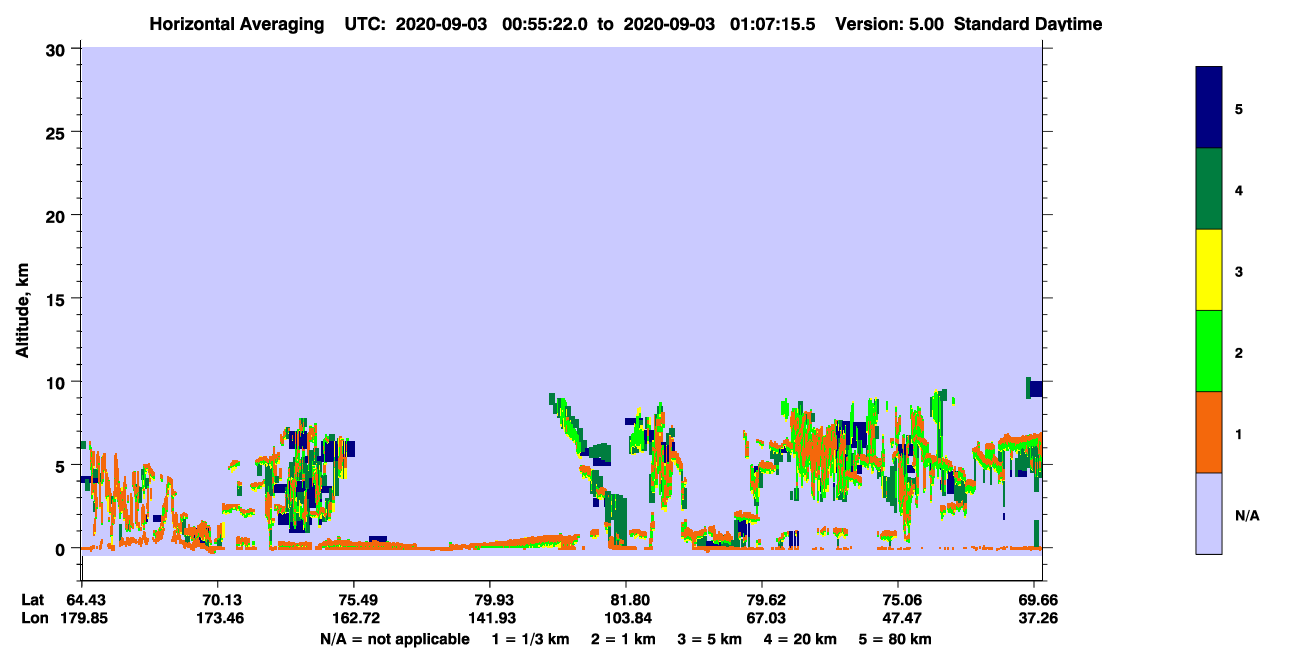Screen dimensions: 1300x667
Task: Click the color bar label 1
Action: [x=1239, y=434]
